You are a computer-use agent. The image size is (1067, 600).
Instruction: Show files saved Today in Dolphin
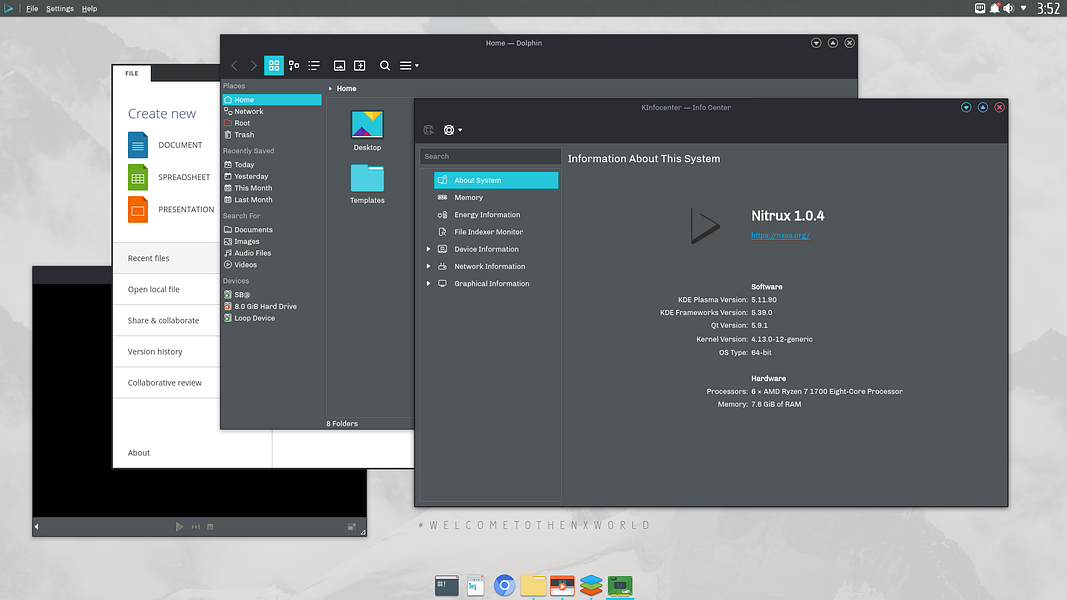coord(272,165)
